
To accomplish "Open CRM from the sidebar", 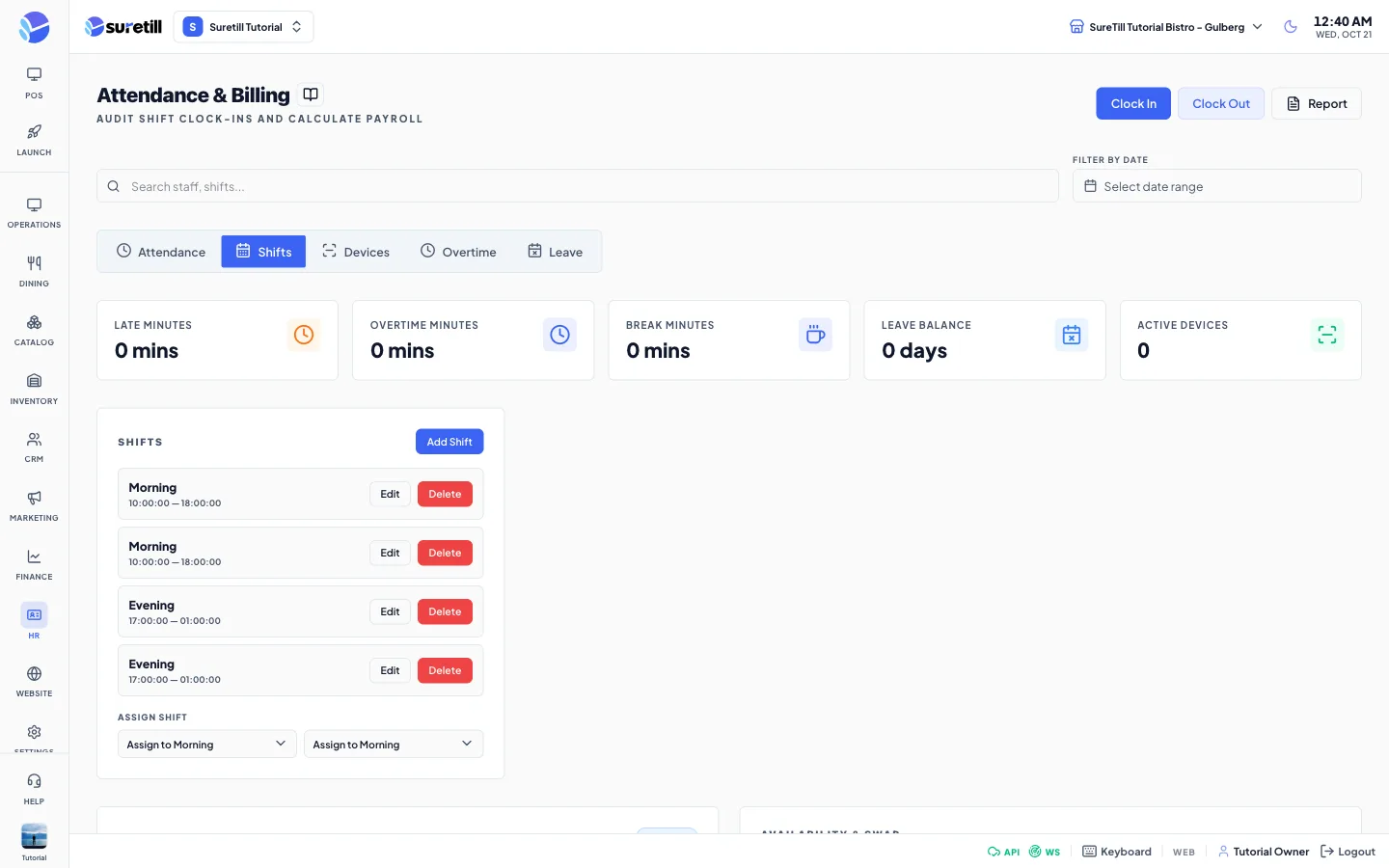I will 34,448.
